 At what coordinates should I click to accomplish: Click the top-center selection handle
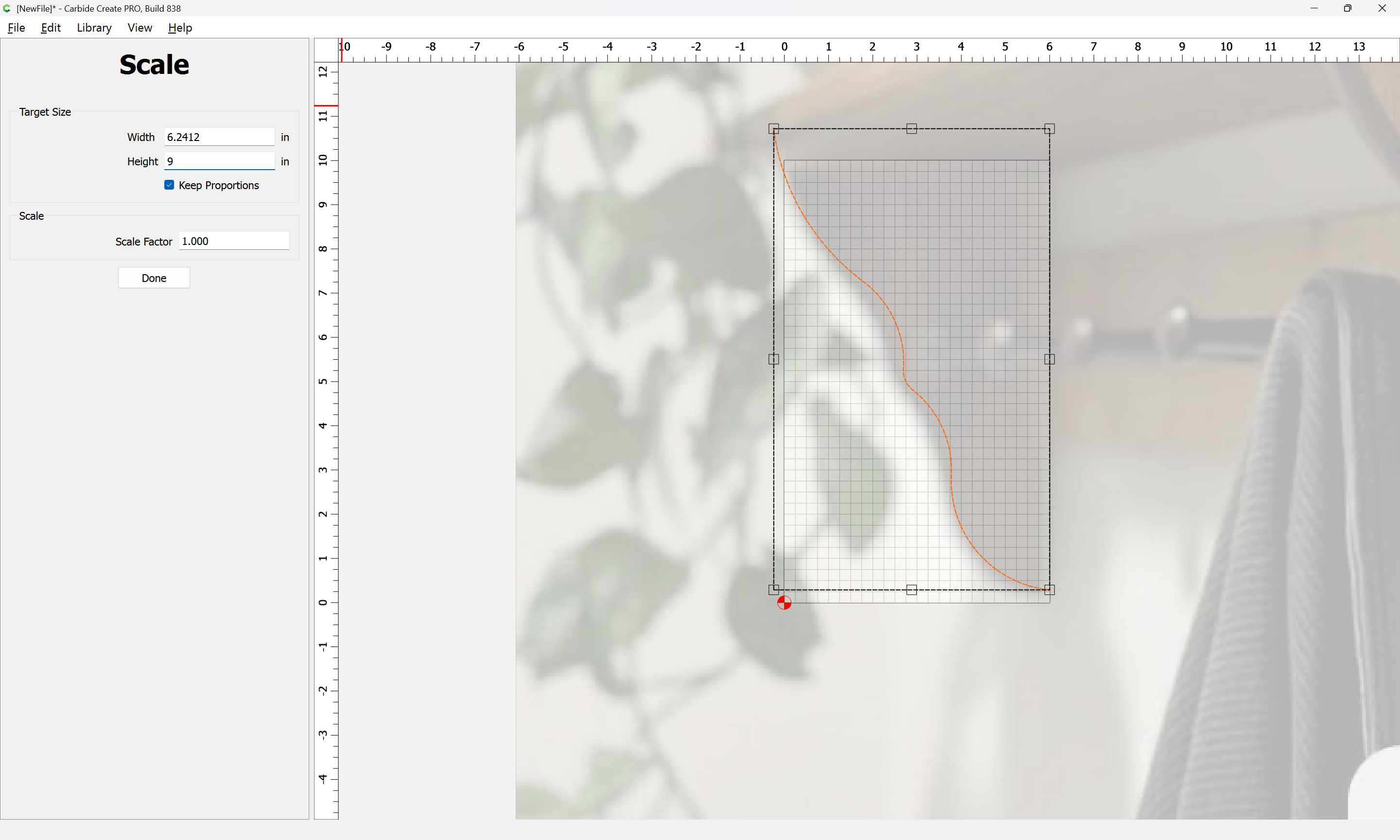click(911, 129)
